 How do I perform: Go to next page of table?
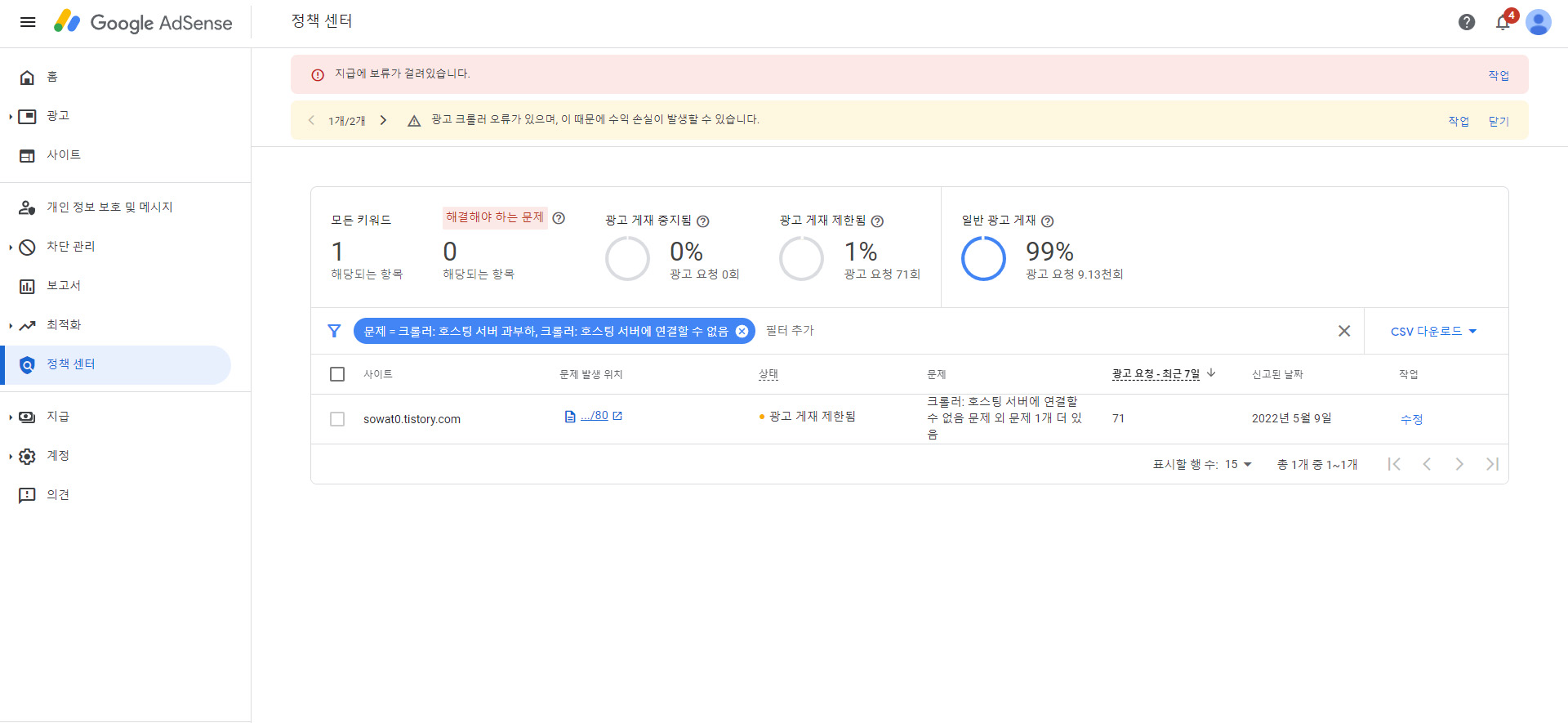[1459, 464]
